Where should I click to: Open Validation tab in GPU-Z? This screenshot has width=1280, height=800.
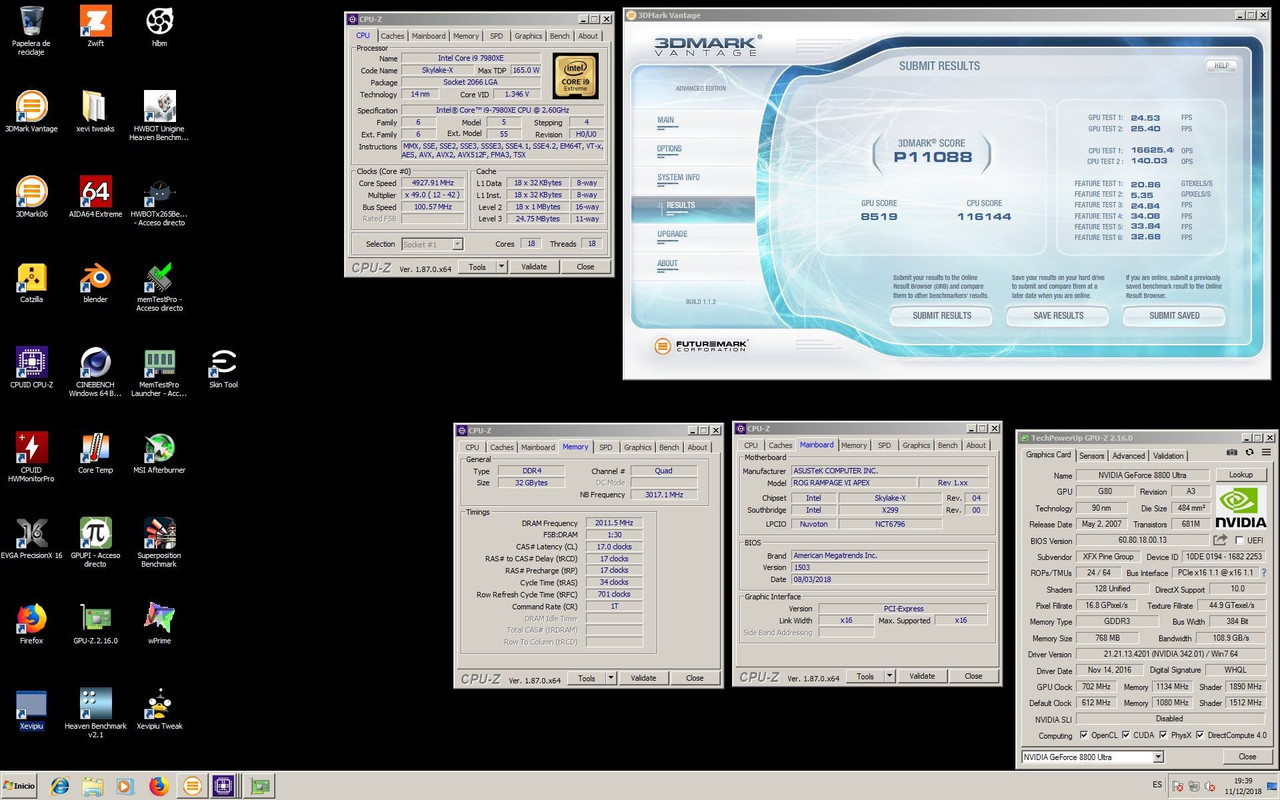tap(1168, 456)
